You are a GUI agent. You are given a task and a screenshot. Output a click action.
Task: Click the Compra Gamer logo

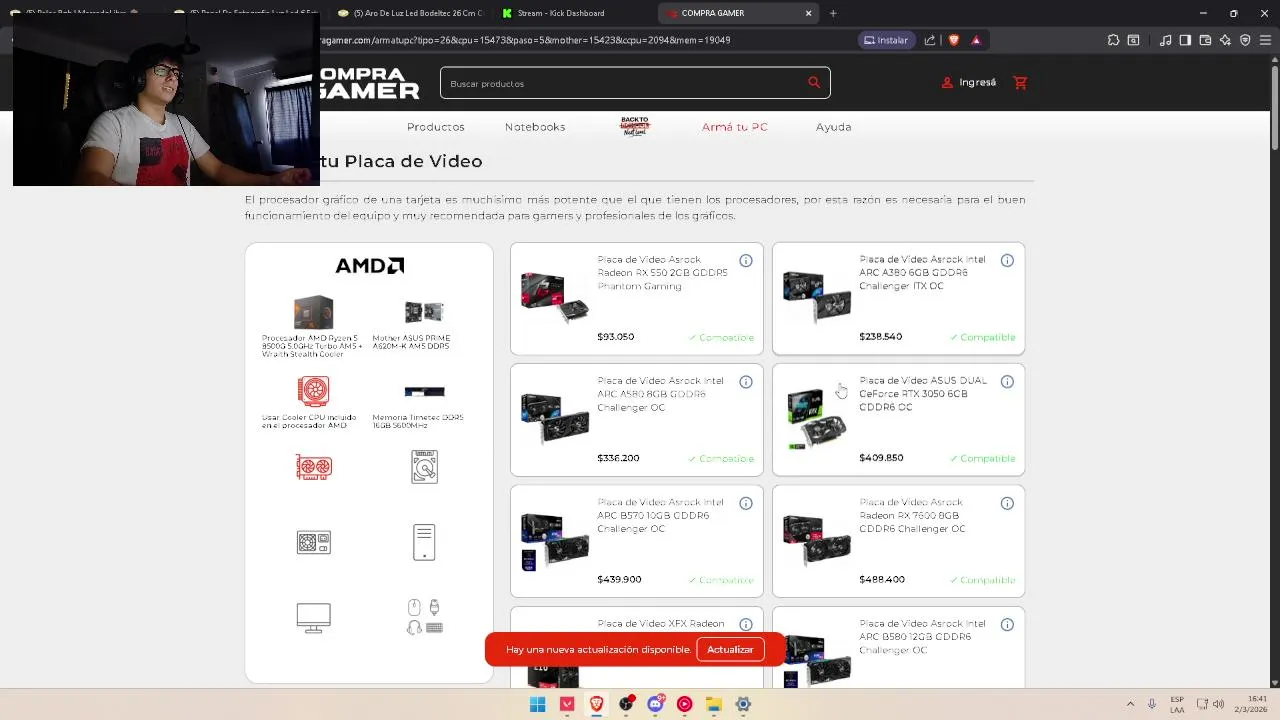(369, 83)
